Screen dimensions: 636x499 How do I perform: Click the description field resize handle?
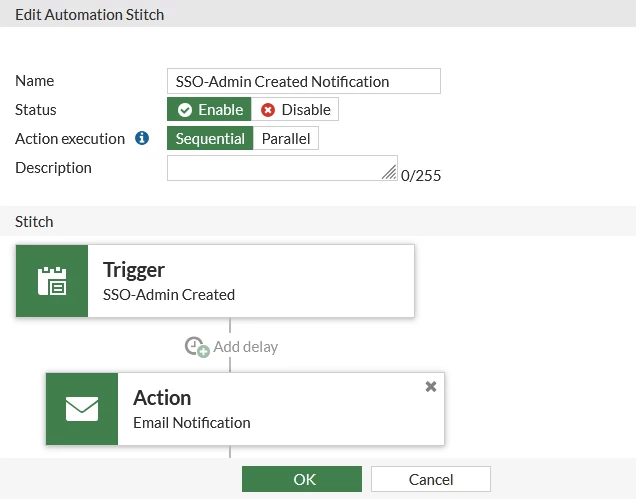pyautogui.click(x=389, y=172)
